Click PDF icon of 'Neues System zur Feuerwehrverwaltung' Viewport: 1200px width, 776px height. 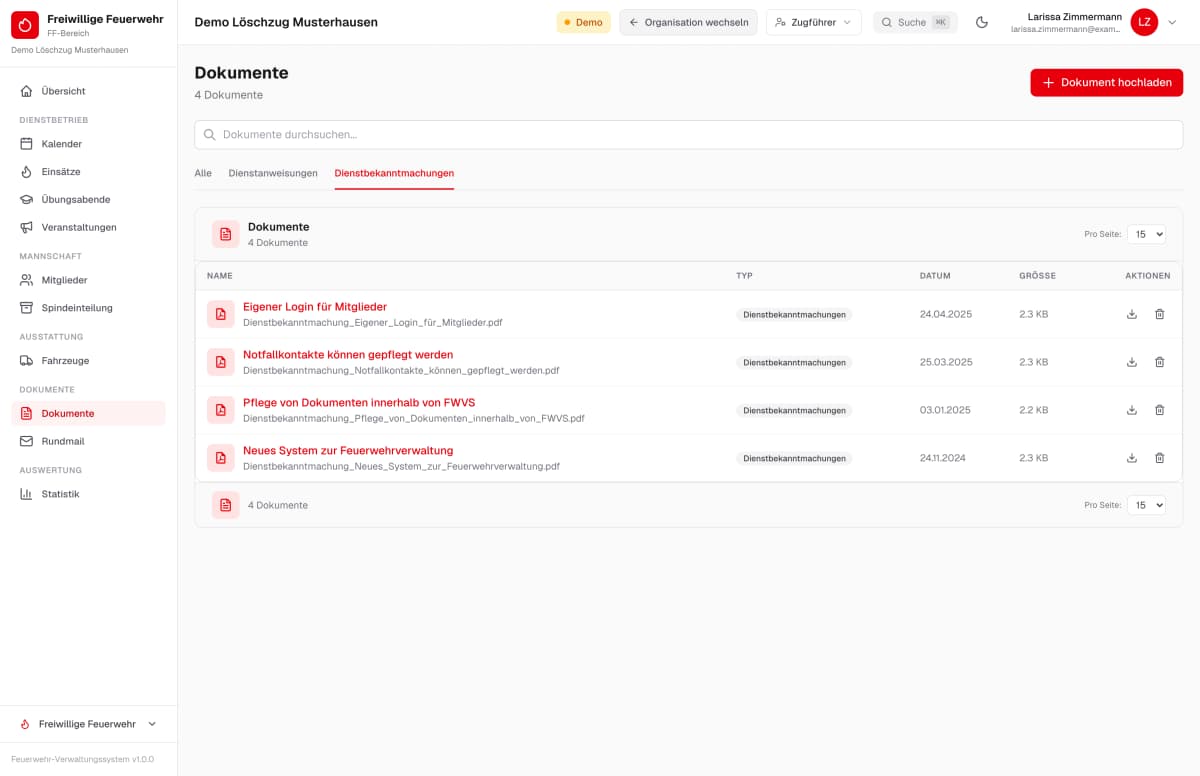click(221, 458)
